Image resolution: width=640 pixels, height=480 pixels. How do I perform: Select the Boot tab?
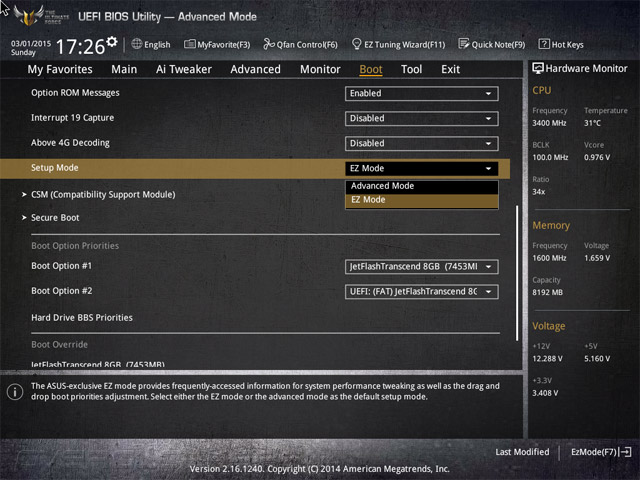(371, 69)
